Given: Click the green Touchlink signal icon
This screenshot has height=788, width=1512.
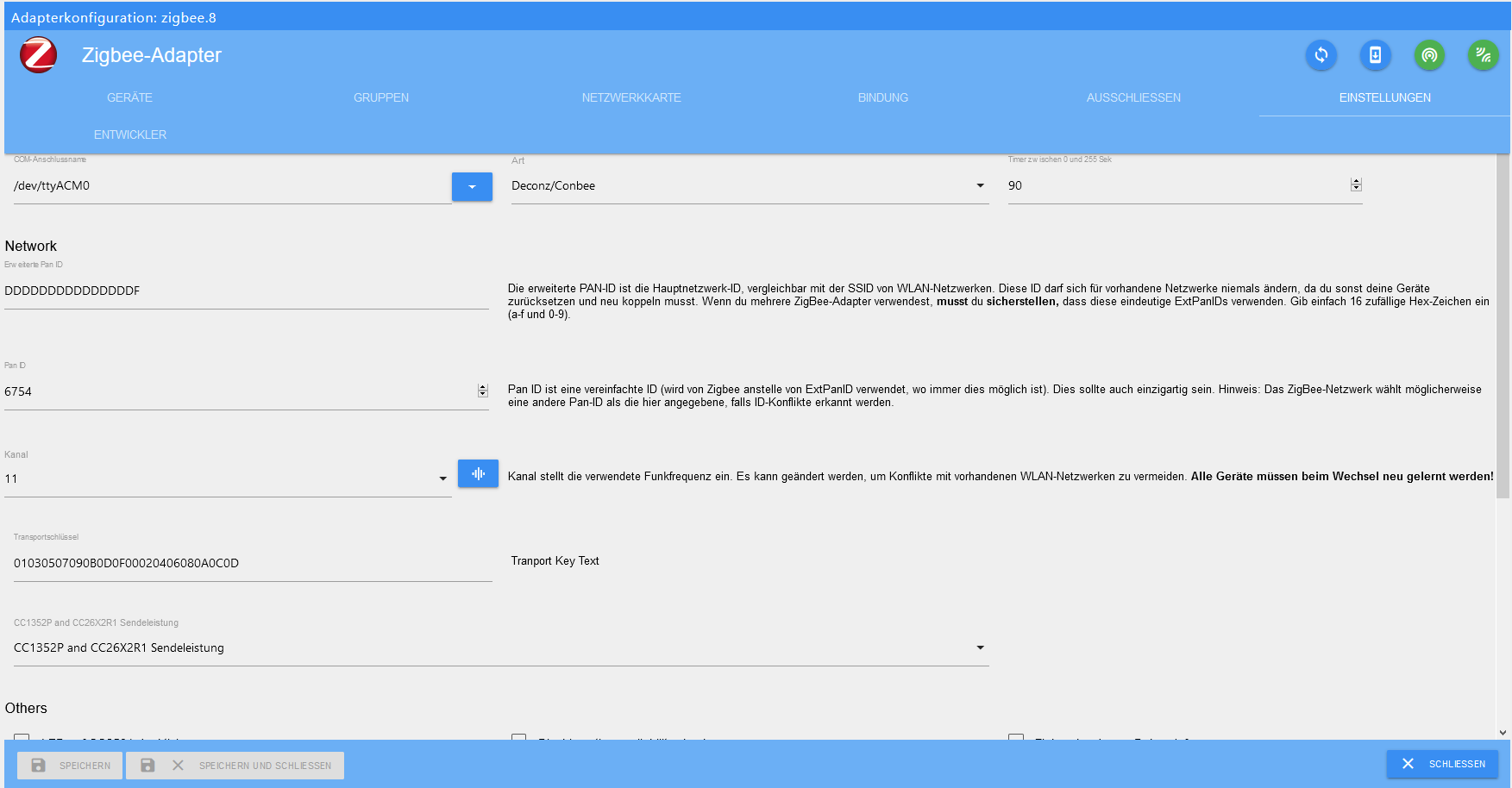Looking at the screenshot, I should (1484, 55).
